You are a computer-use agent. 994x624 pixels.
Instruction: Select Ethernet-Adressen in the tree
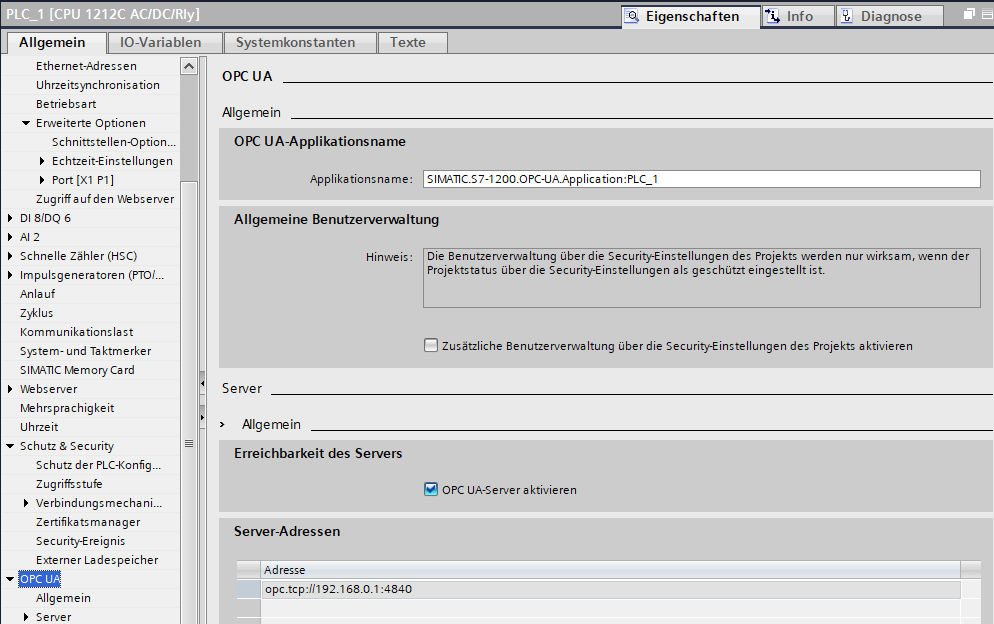86,66
